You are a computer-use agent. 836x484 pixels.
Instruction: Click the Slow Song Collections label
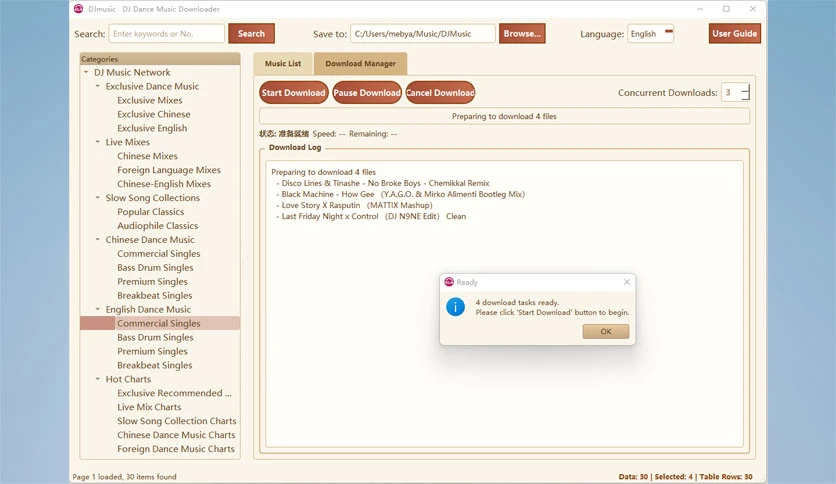(x=152, y=198)
